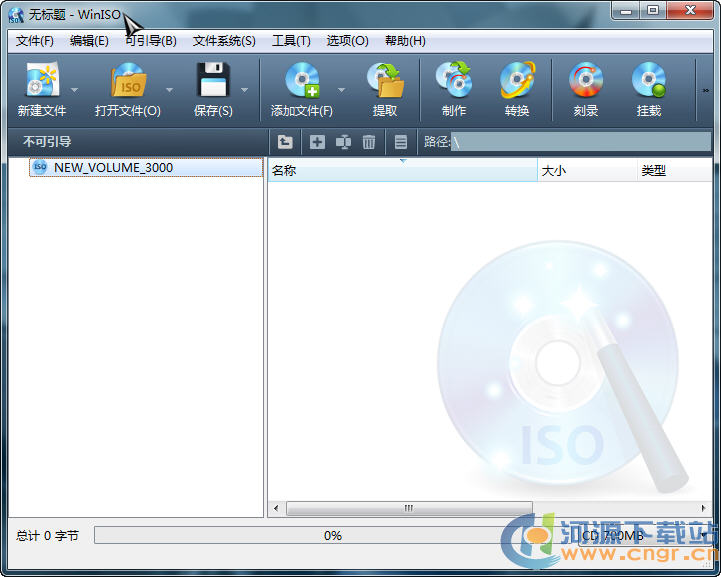Open the Tools (工具) menu
721x577 pixels.
click(291, 41)
